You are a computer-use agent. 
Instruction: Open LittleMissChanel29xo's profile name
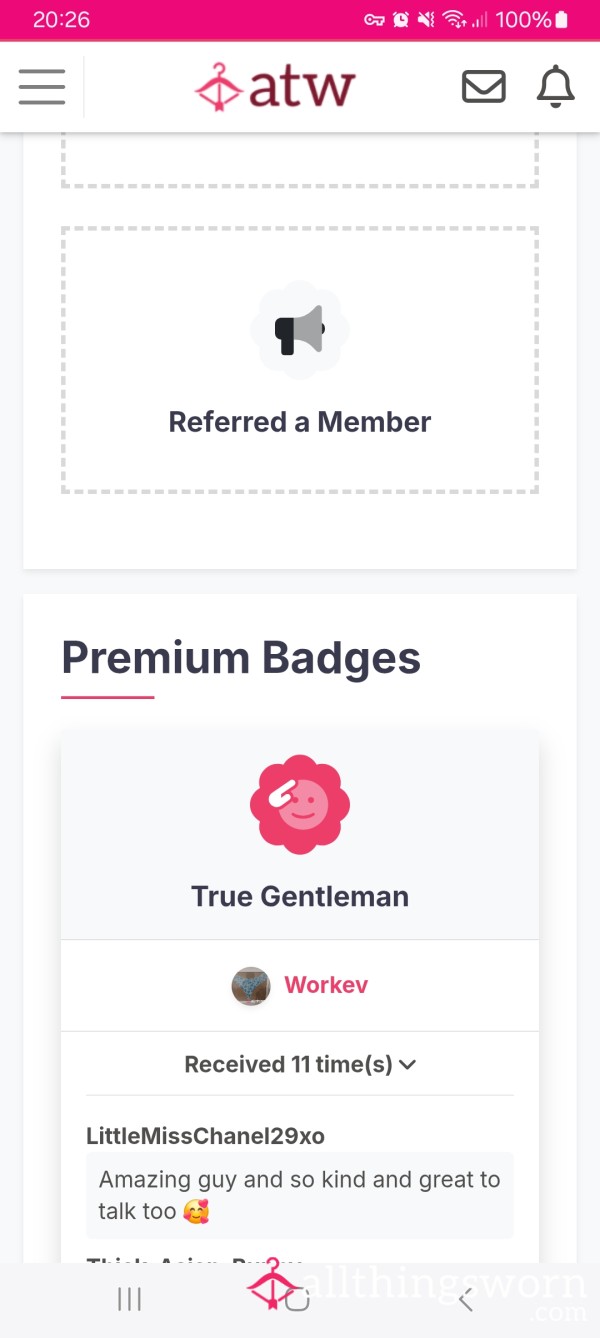click(x=205, y=1136)
